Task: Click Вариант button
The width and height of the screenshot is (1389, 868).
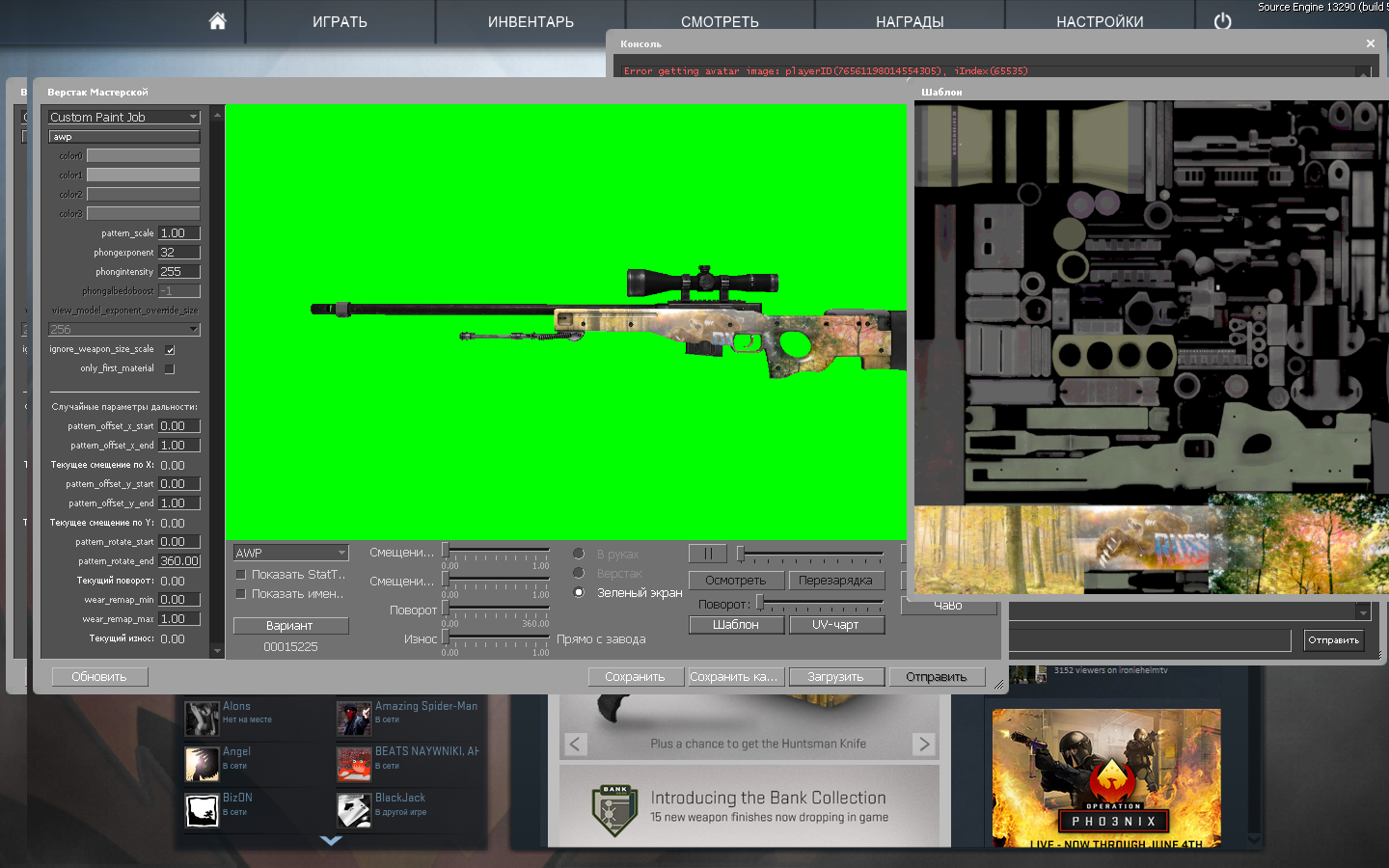Action: point(290,626)
